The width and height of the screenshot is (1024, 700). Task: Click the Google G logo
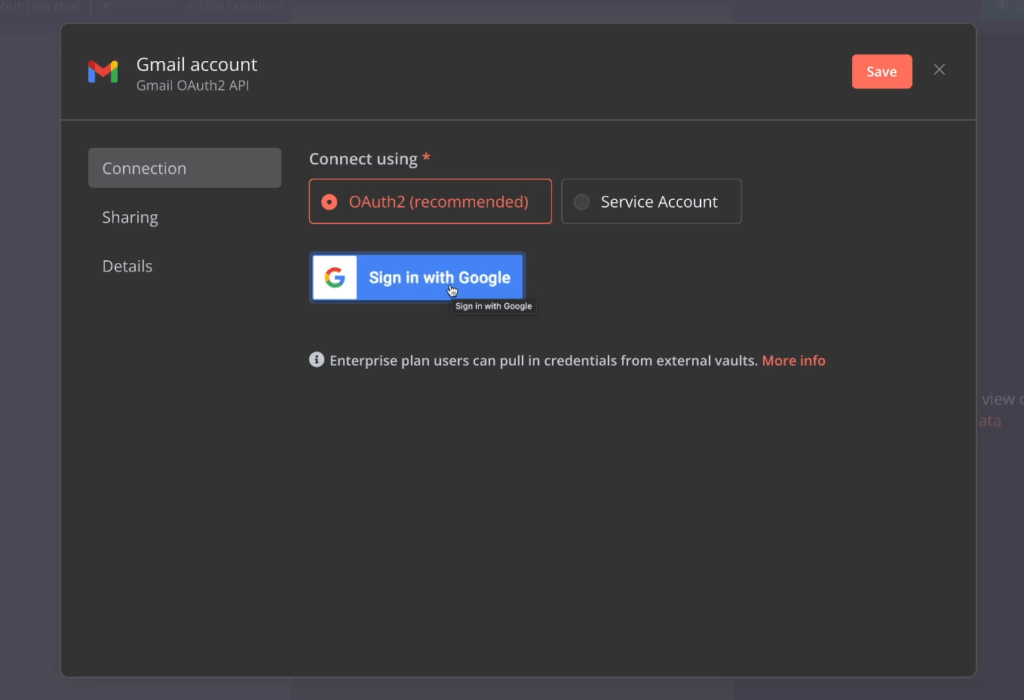(335, 278)
